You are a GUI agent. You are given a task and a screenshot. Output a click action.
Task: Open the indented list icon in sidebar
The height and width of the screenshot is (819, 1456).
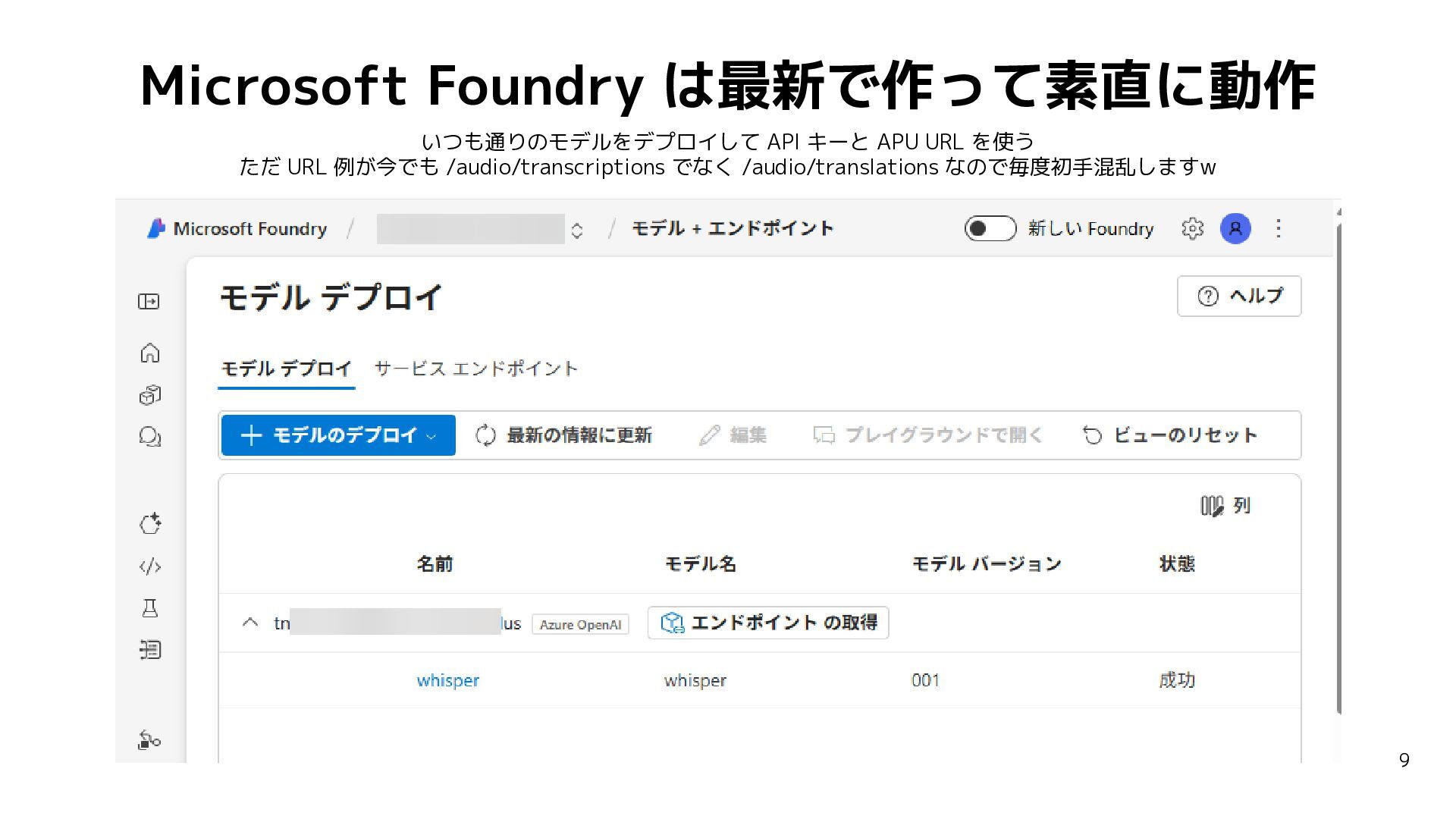[150, 650]
